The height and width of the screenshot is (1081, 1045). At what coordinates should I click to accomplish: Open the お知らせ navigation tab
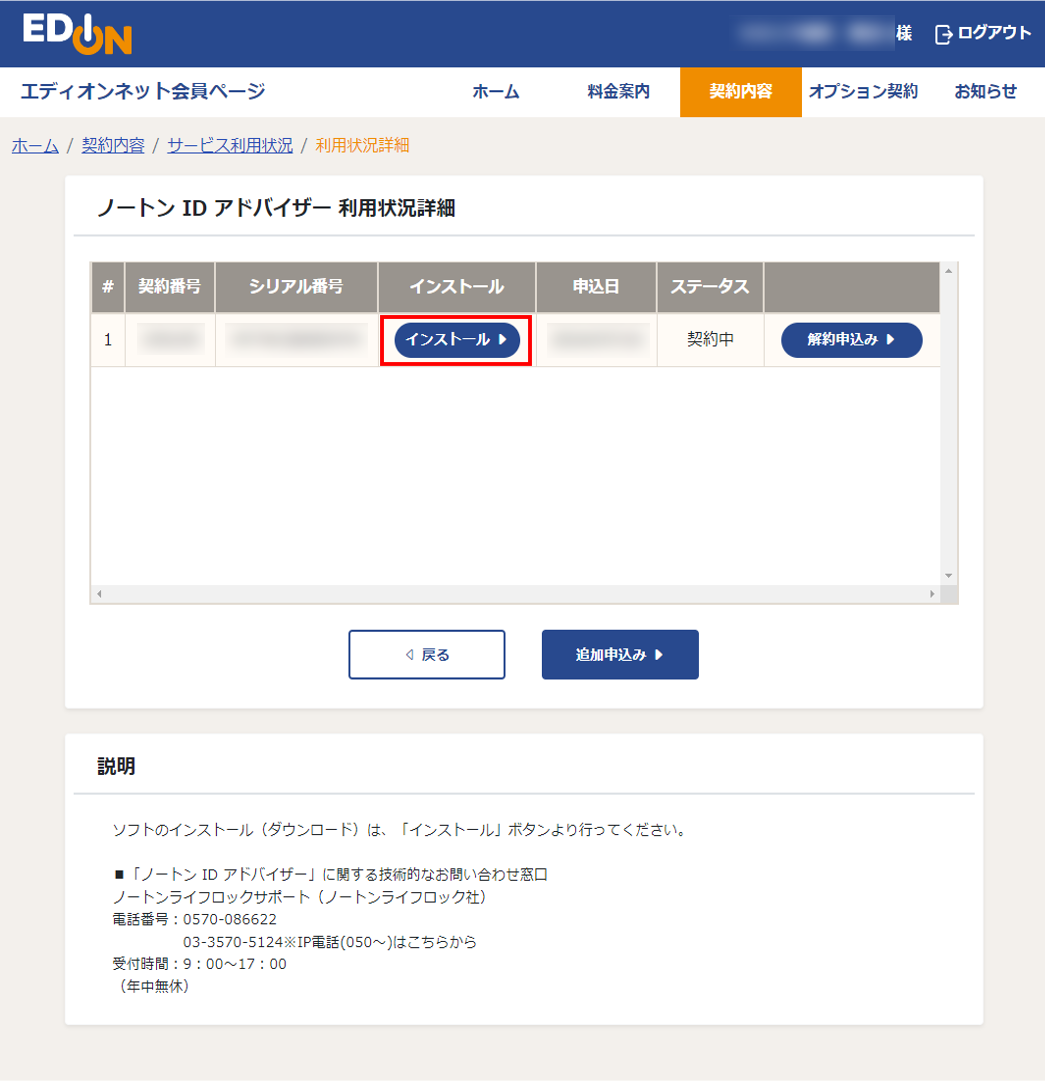pos(985,92)
